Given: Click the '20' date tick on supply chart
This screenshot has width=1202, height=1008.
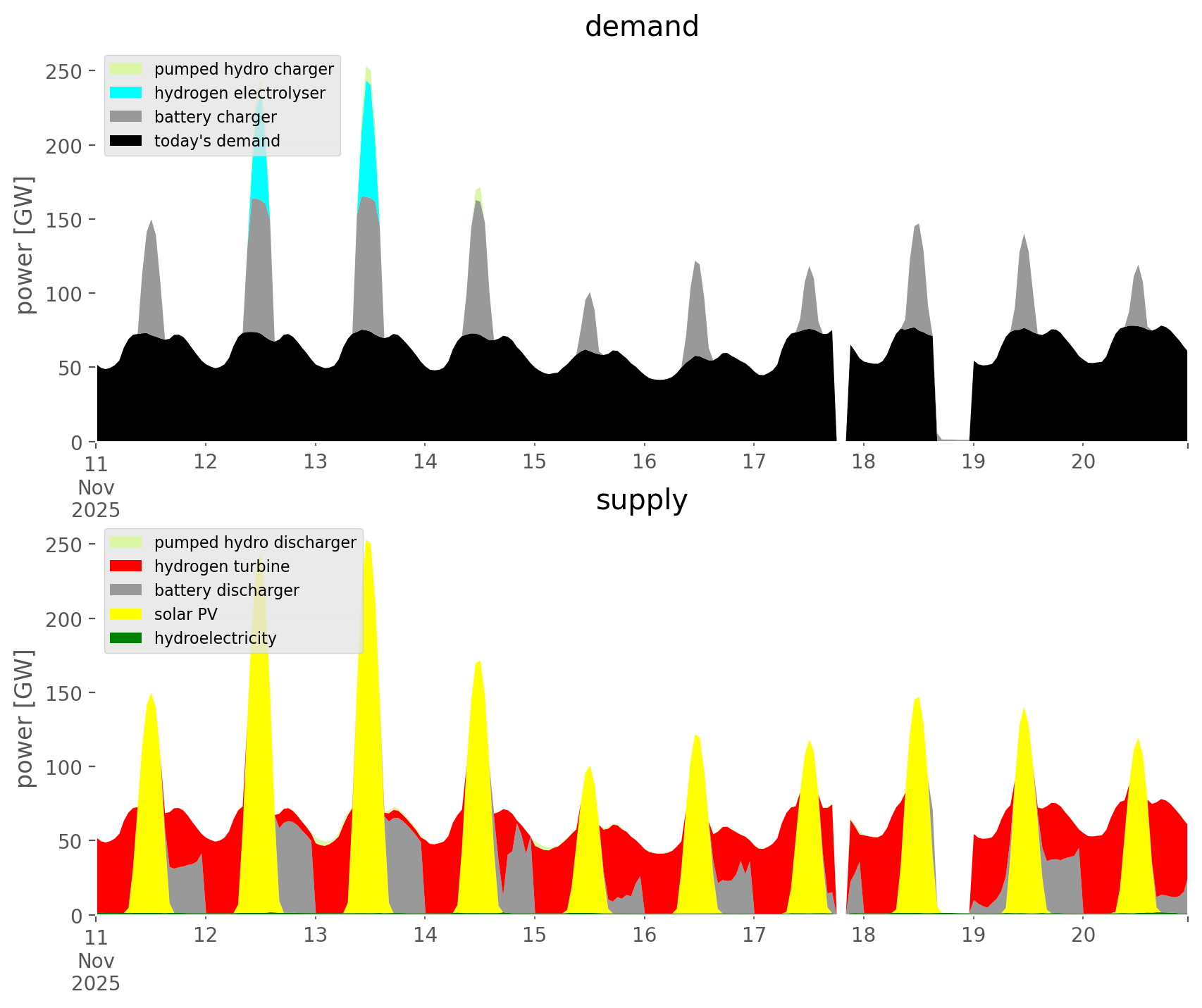Looking at the screenshot, I should tap(1083, 935).
